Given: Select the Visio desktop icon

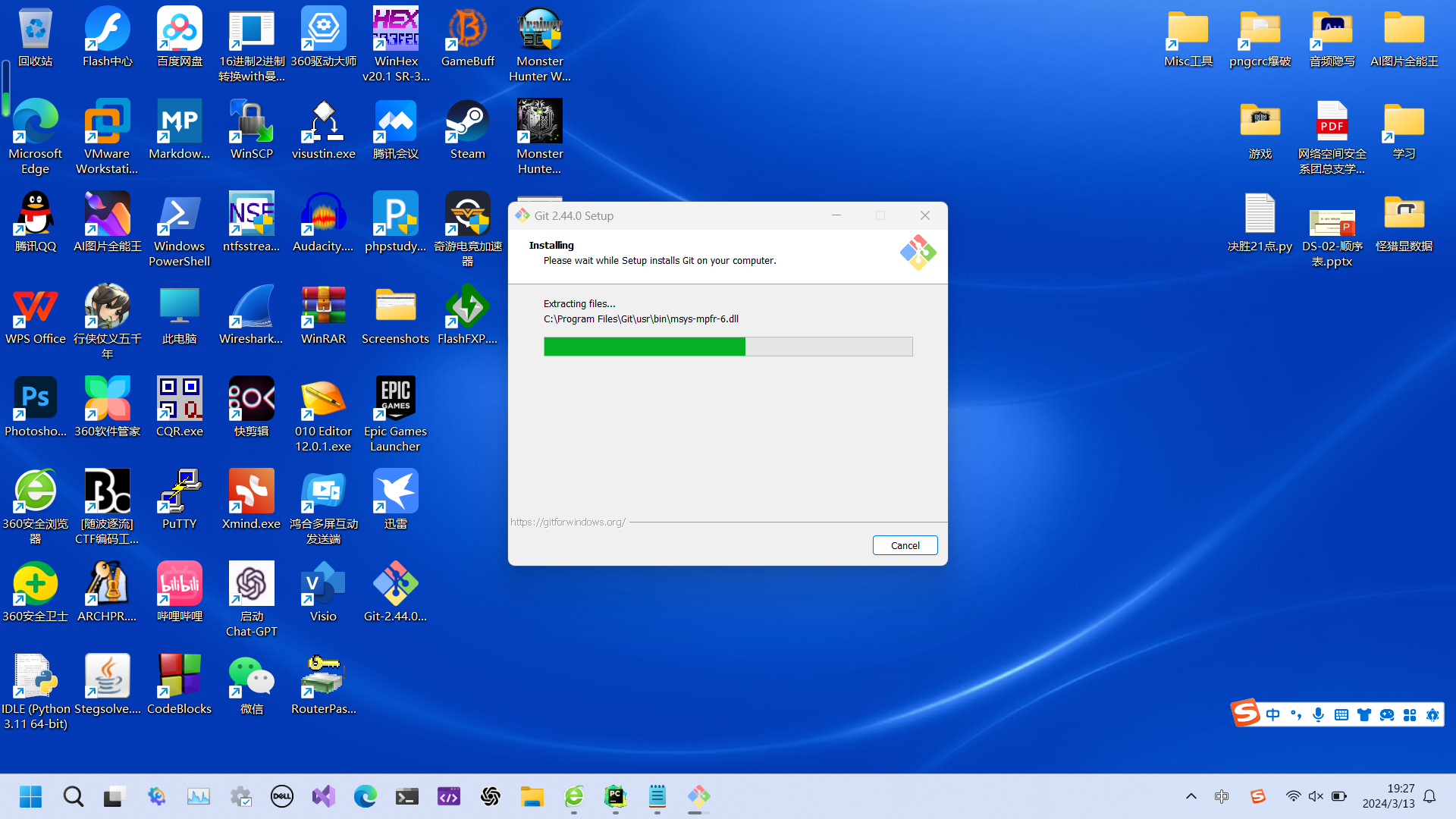Looking at the screenshot, I should click(324, 593).
